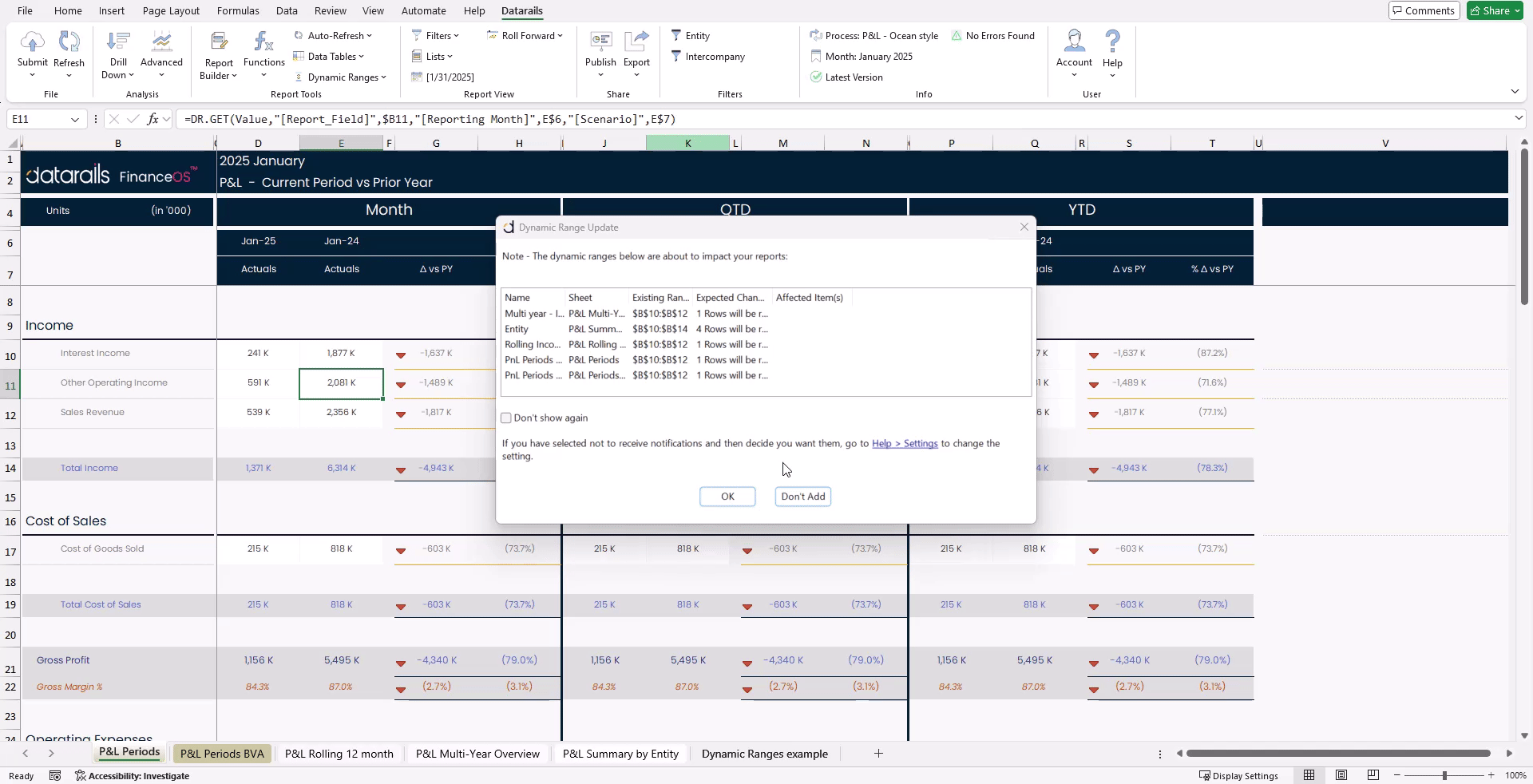Click the insert function fx icon
The height and width of the screenshot is (784, 1533).
153,119
